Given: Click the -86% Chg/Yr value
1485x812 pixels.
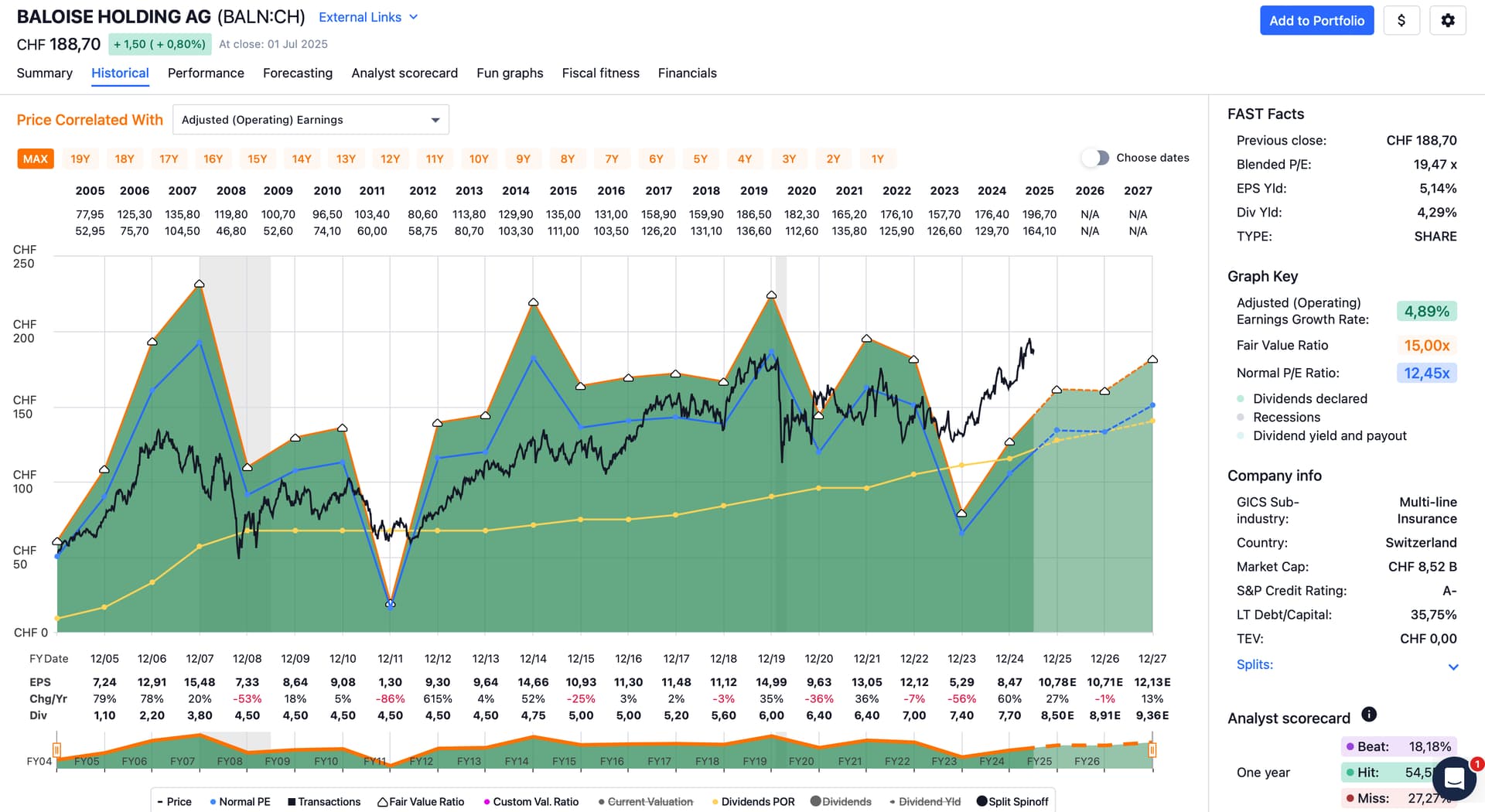Looking at the screenshot, I should (391, 699).
